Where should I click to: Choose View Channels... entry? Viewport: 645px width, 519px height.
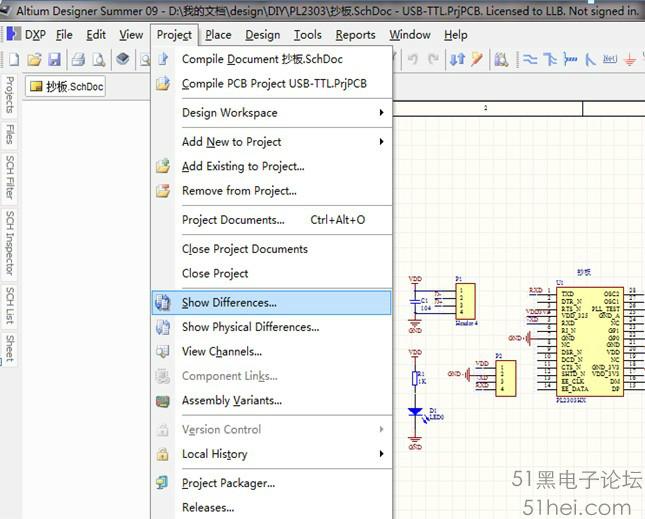click(271, 352)
